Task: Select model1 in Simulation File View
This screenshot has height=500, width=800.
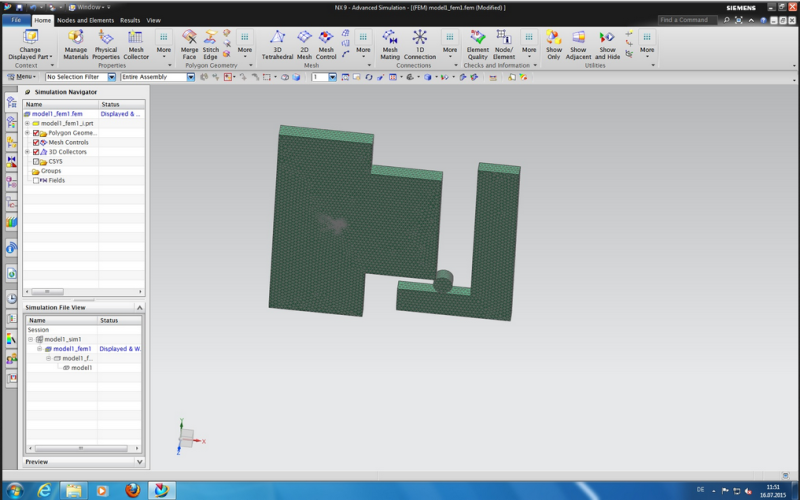Action: pyautogui.click(x=82, y=368)
